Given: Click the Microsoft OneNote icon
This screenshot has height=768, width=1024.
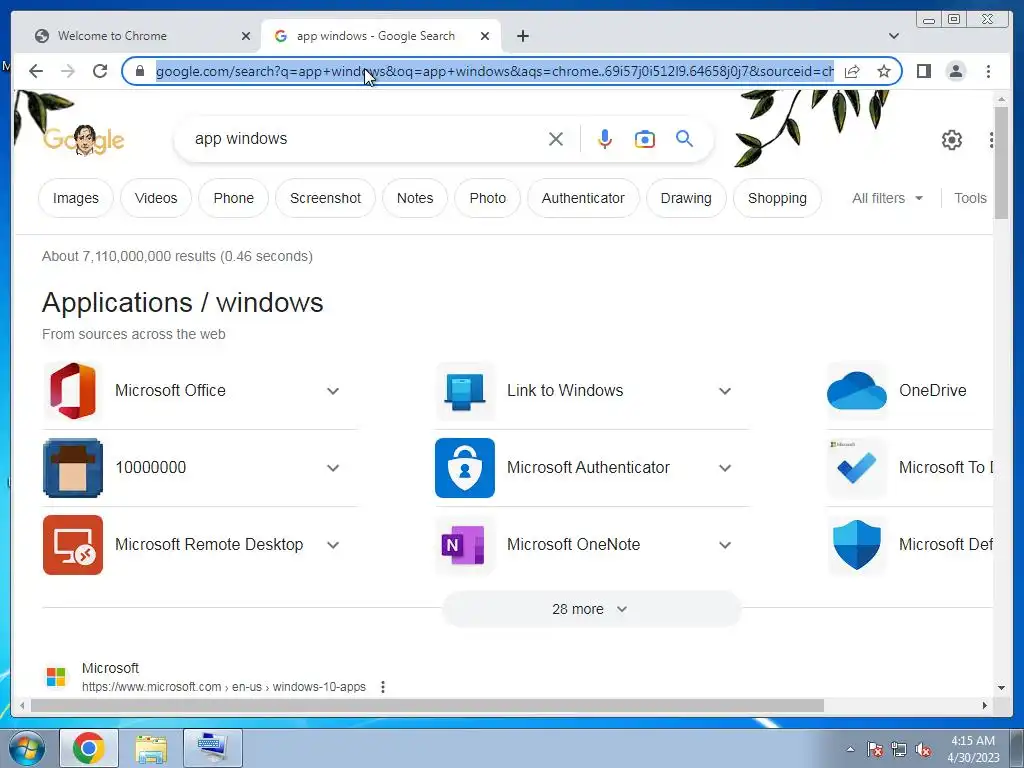Looking at the screenshot, I should tap(464, 545).
